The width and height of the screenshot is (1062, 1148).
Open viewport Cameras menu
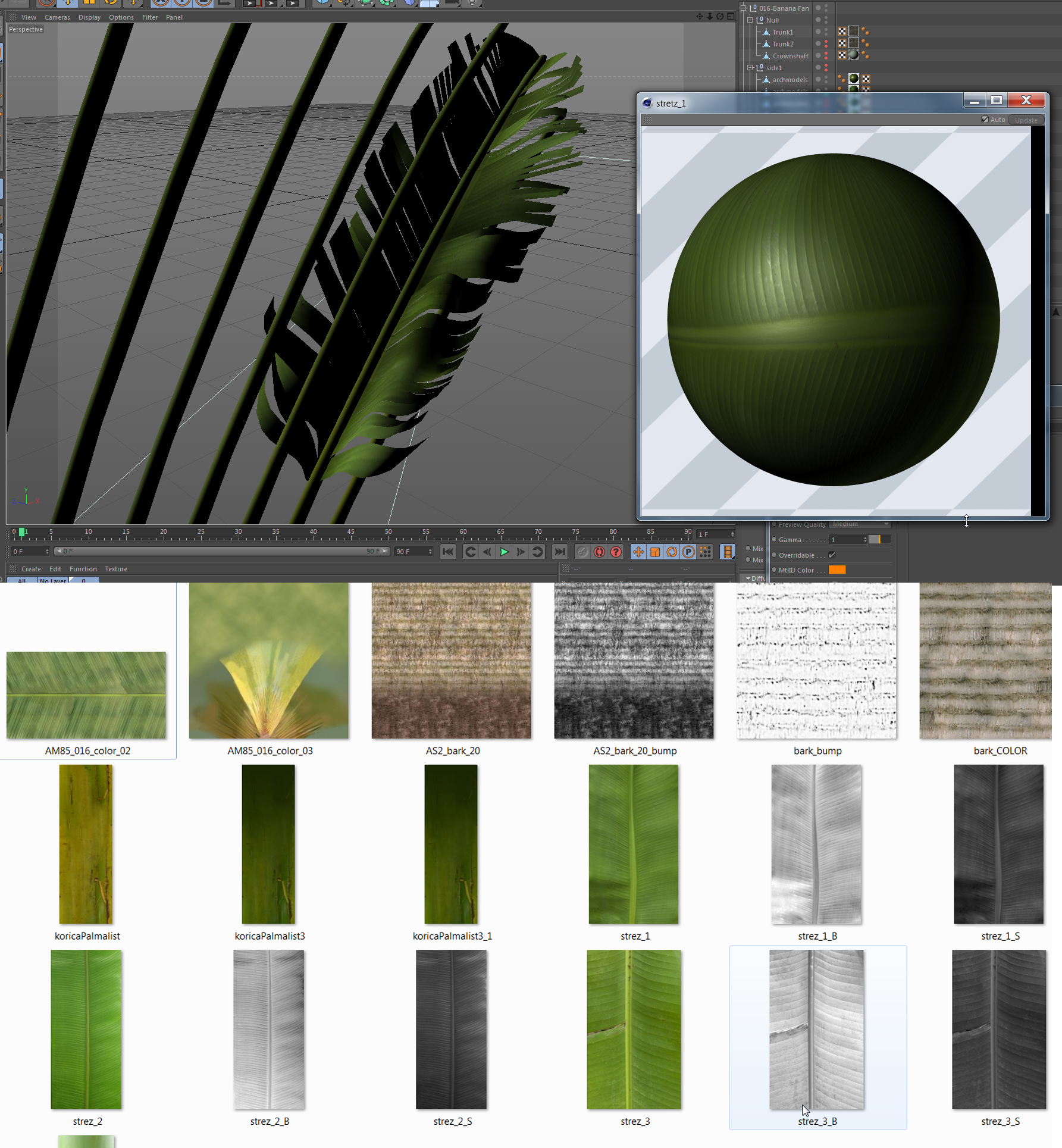pyautogui.click(x=57, y=17)
